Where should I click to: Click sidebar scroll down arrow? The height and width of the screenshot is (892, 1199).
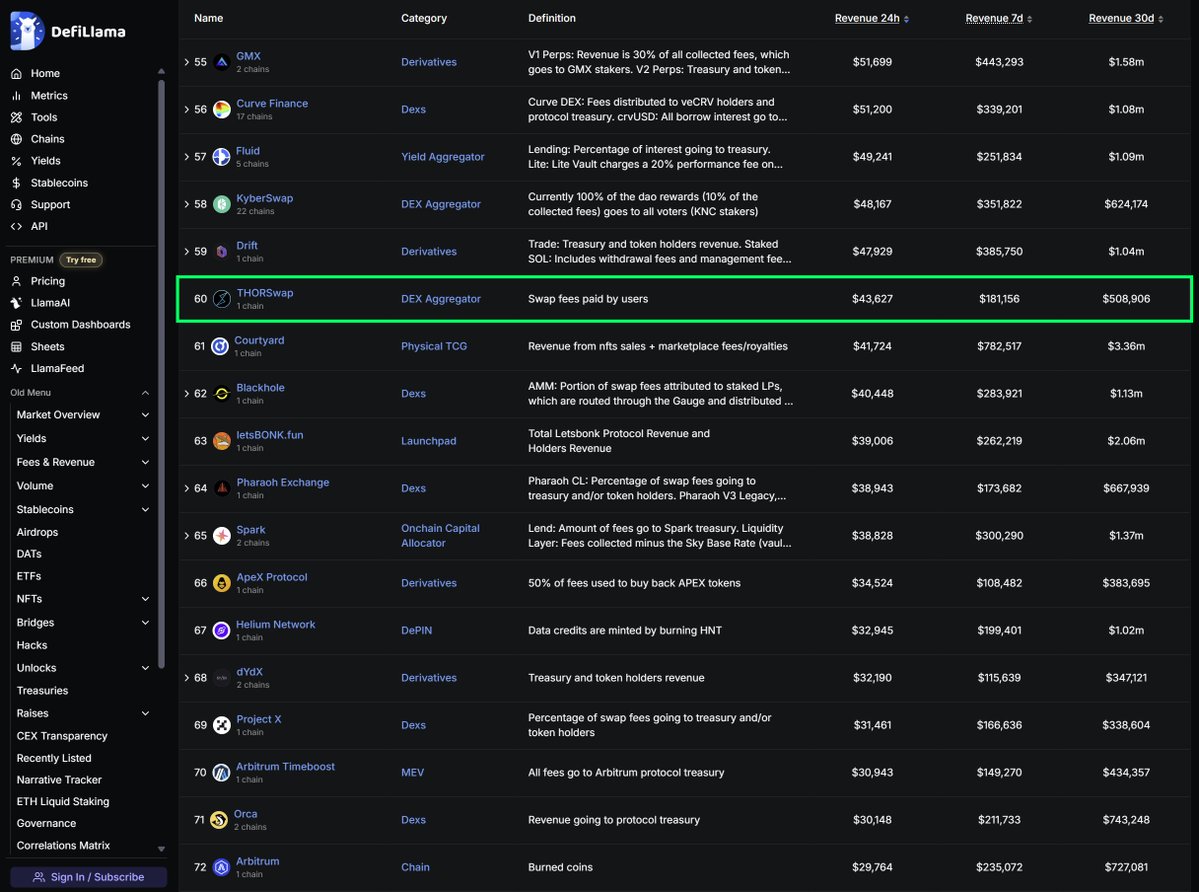pyautogui.click(x=161, y=848)
